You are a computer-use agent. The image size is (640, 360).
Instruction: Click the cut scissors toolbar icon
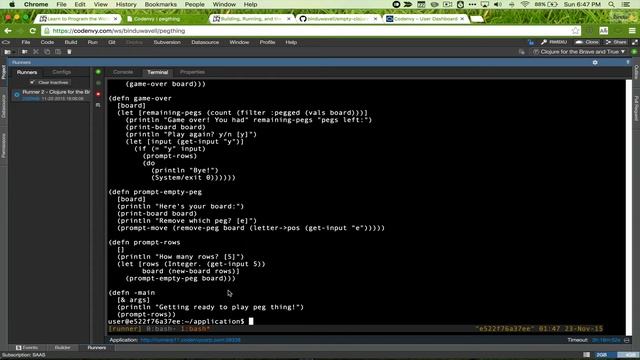coord(36,52)
